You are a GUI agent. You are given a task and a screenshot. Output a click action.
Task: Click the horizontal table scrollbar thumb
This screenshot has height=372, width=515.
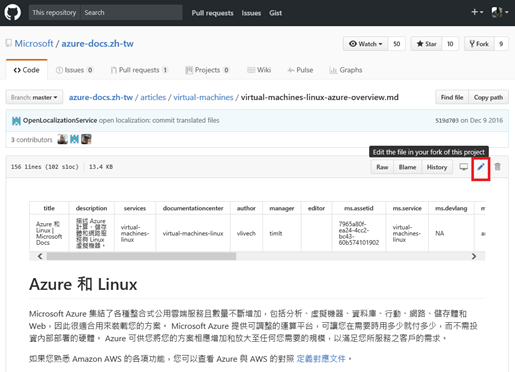[141, 256]
